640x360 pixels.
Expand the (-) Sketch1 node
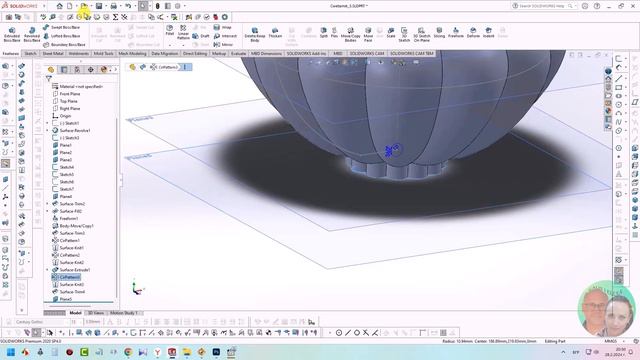click(47, 123)
